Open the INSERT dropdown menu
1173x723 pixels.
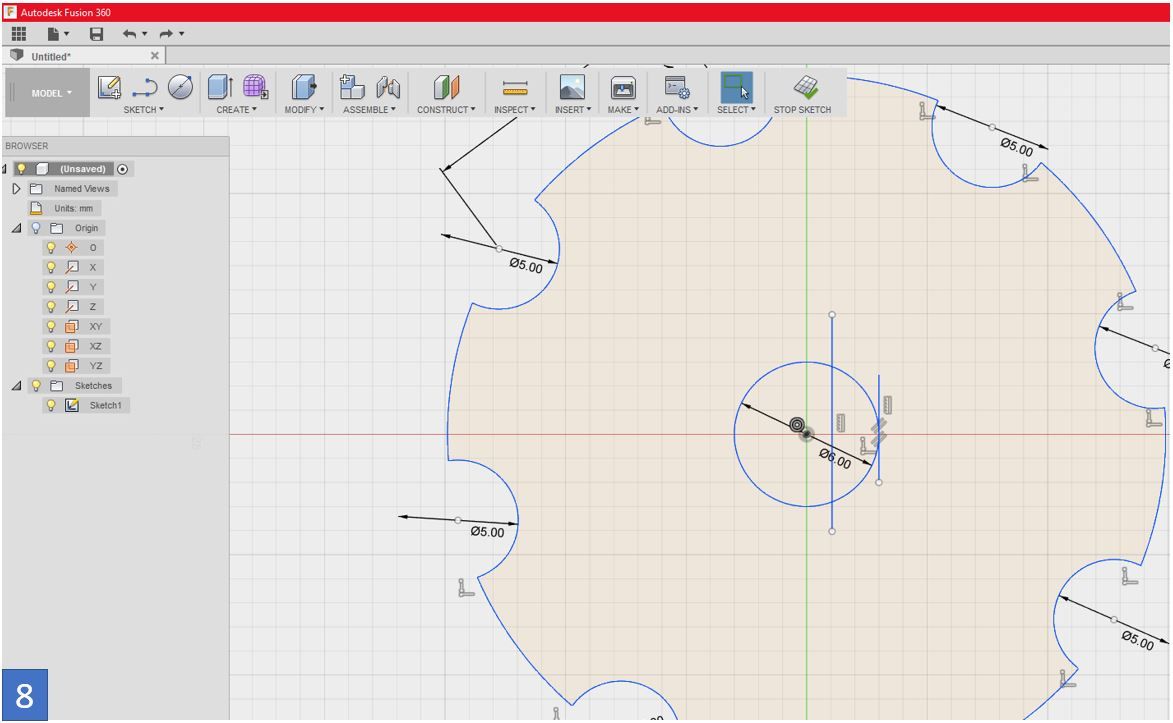[x=572, y=109]
